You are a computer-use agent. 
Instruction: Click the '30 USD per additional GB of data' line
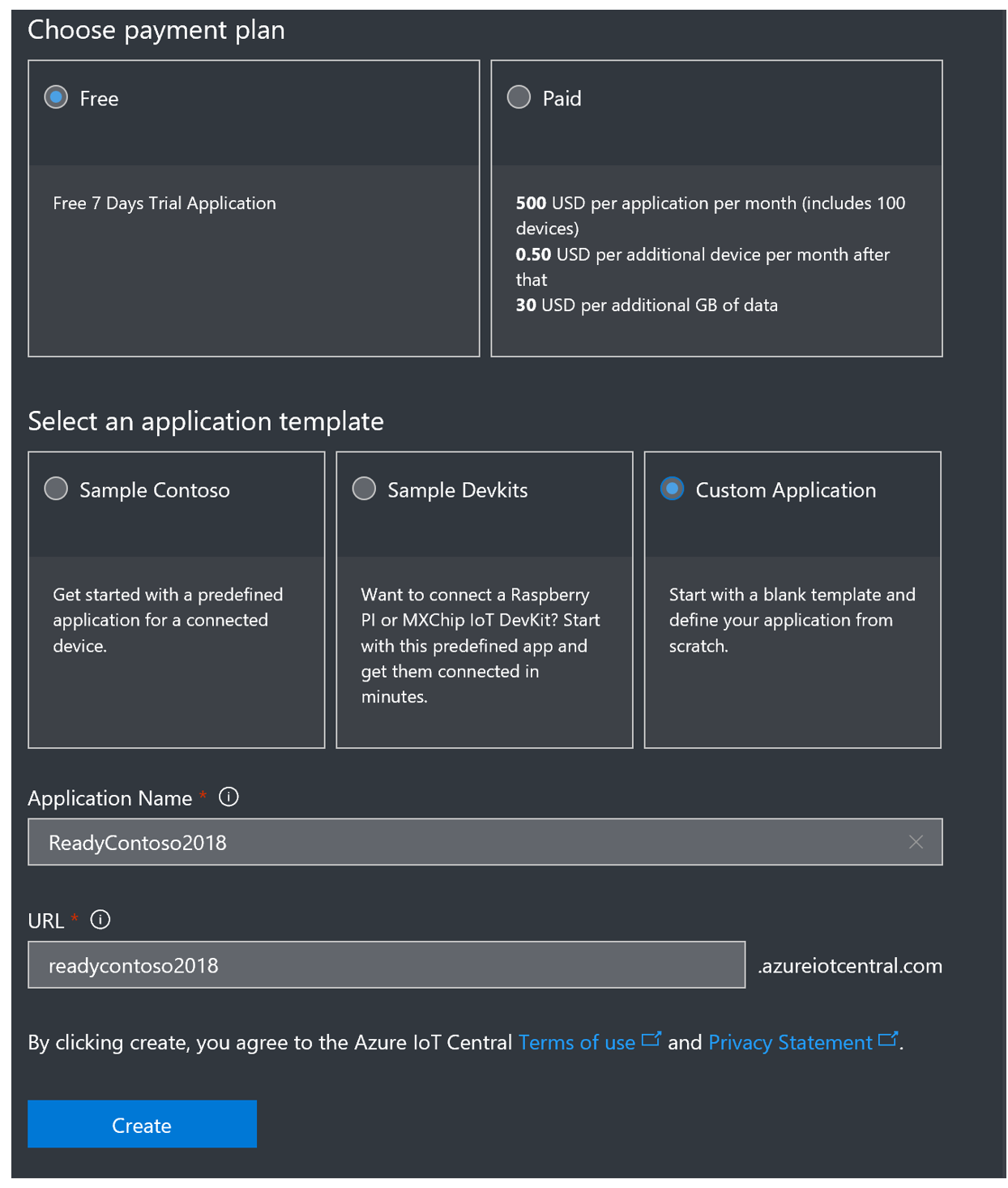[x=647, y=305]
